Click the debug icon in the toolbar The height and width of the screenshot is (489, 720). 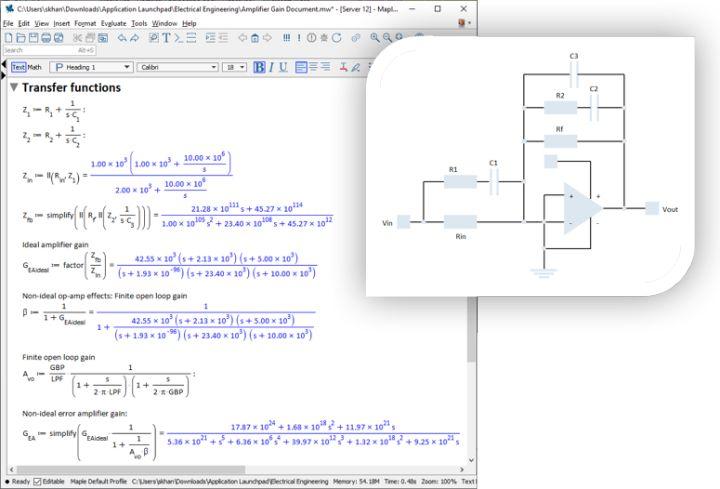click(324, 38)
